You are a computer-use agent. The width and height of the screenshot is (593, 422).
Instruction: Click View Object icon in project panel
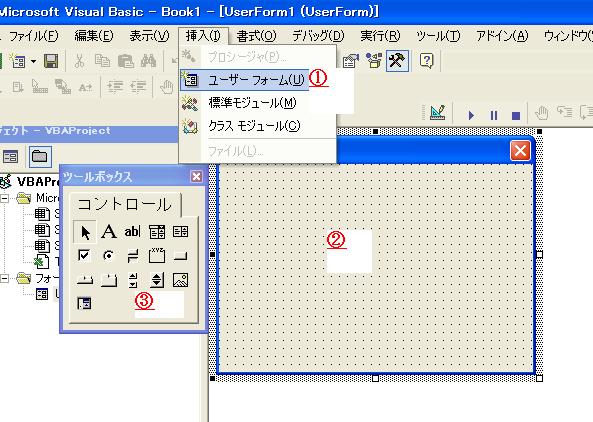10,156
